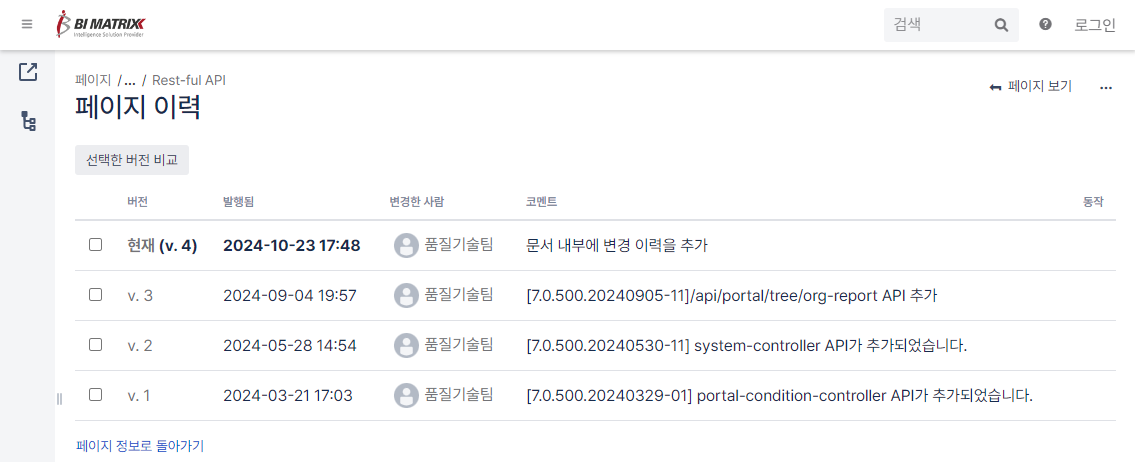This screenshot has width=1135, height=462.
Task: Select the v. 3 version checkbox
Action: coord(95,295)
